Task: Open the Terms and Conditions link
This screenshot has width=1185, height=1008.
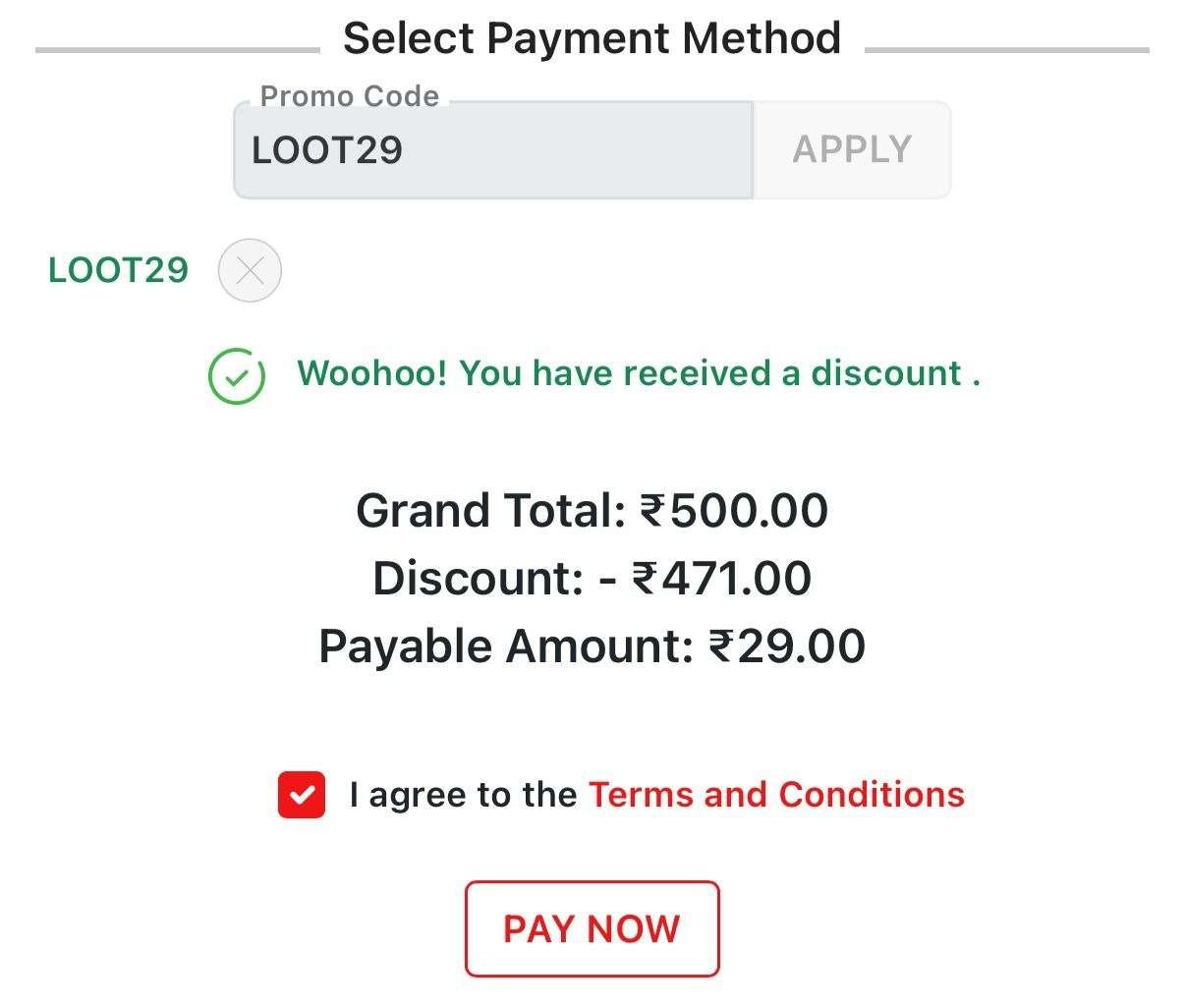Action: tap(776, 795)
